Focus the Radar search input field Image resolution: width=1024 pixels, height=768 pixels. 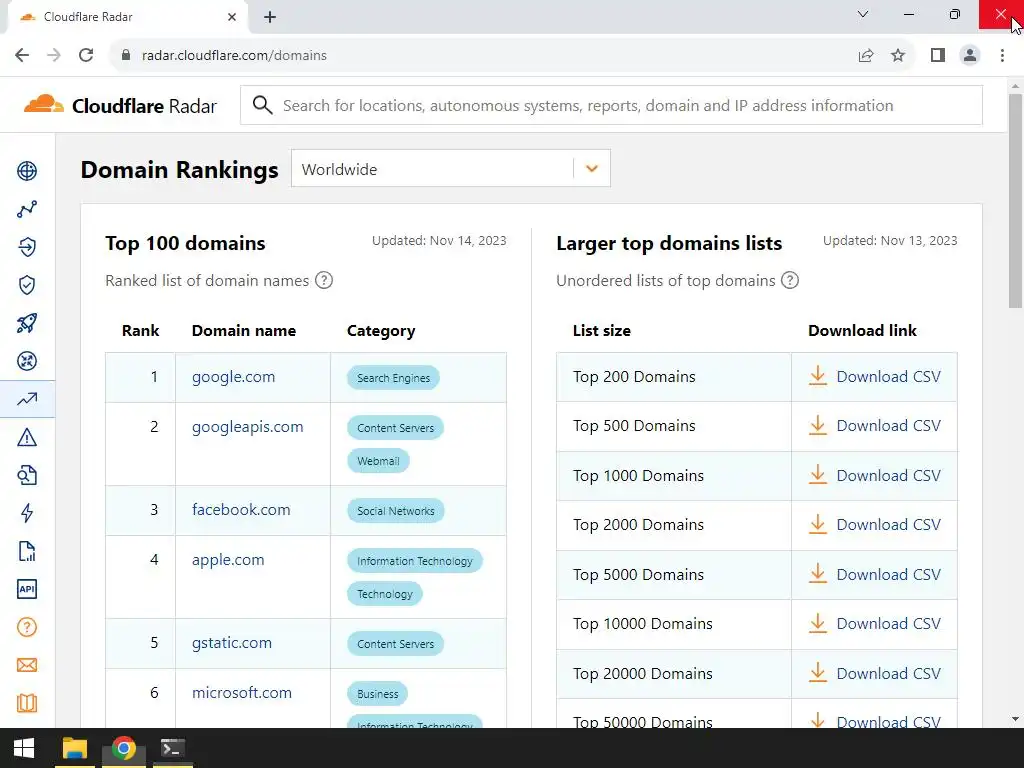coord(611,105)
